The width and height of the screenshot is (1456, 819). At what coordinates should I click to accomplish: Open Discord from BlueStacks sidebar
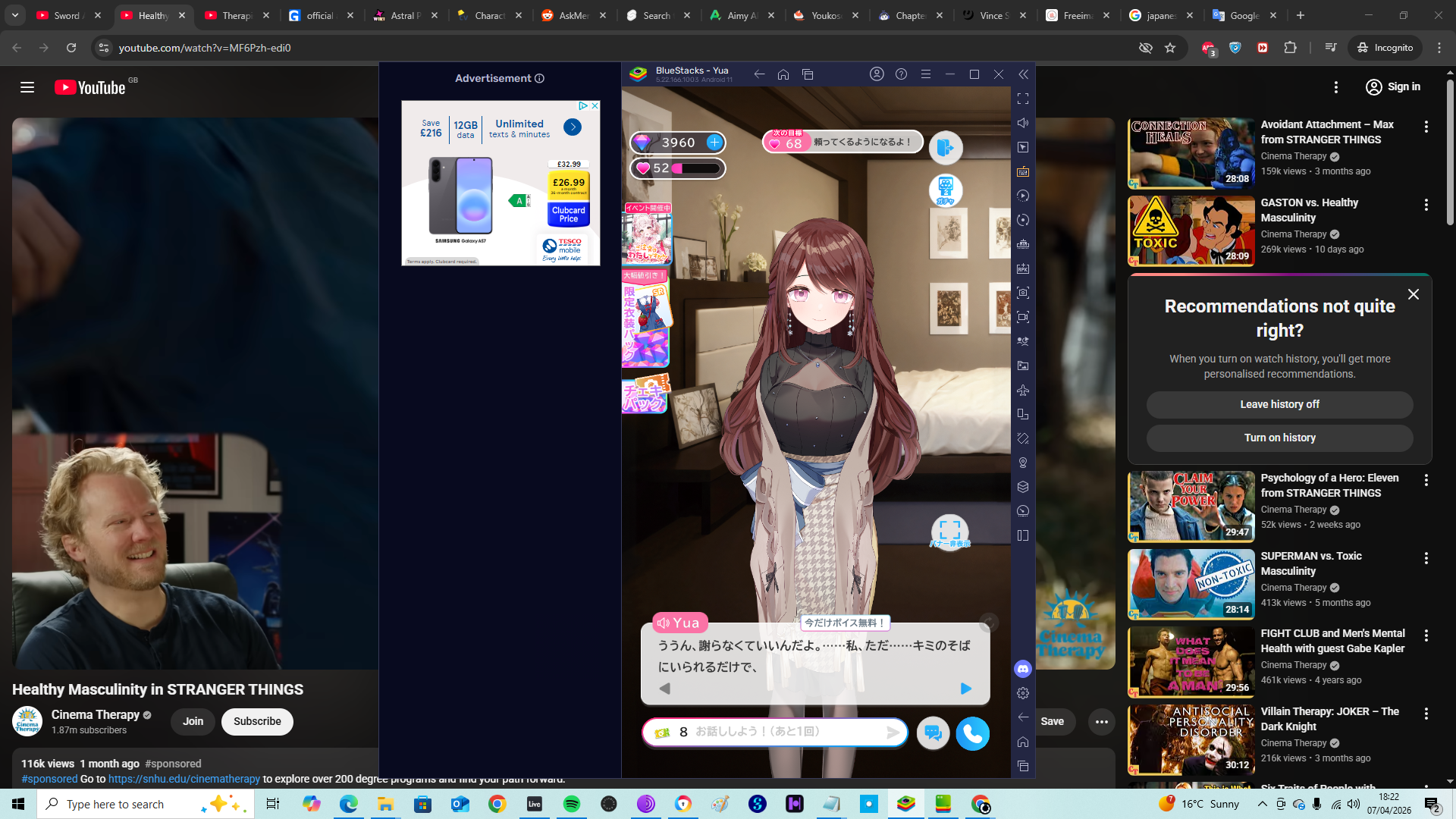(1023, 669)
